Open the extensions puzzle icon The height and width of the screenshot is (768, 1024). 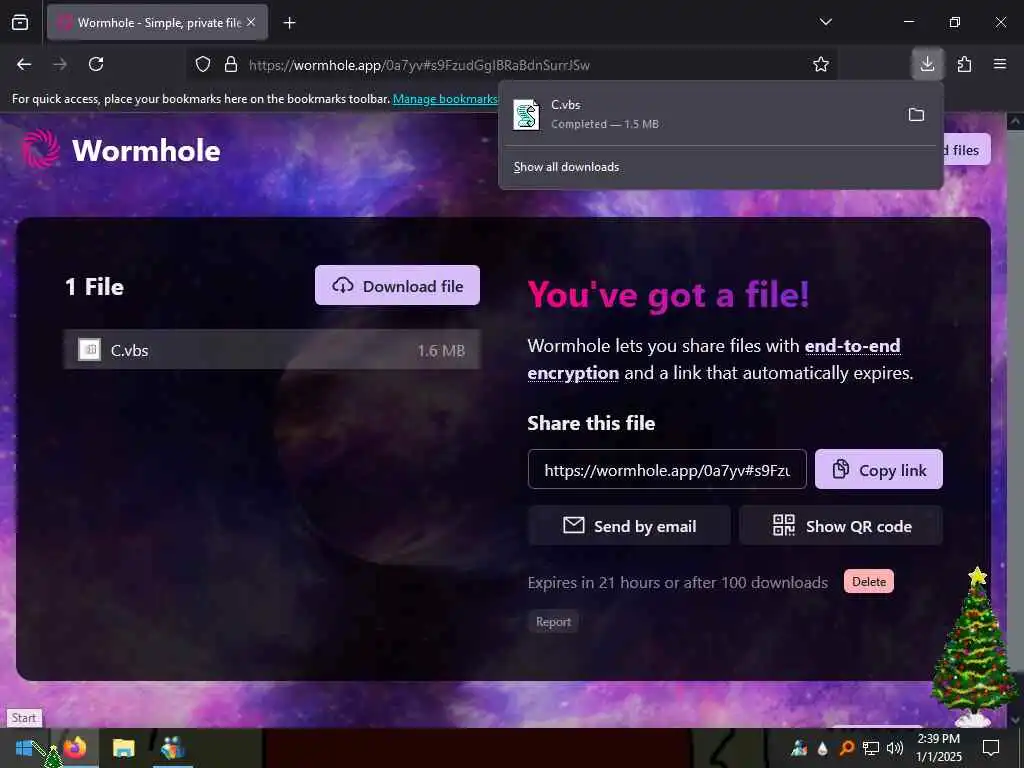[x=964, y=64]
